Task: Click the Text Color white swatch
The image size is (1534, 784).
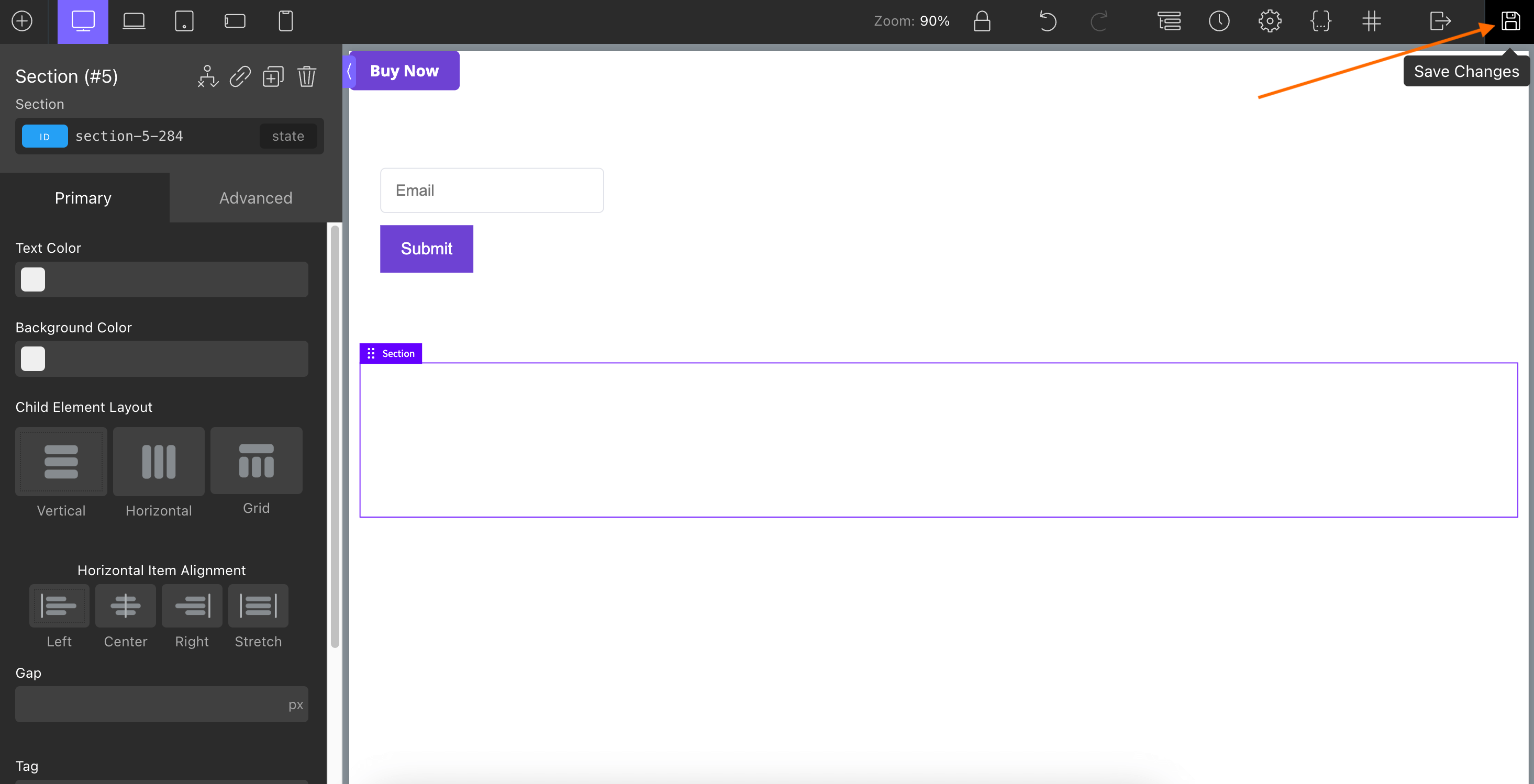Action: pos(33,279)
